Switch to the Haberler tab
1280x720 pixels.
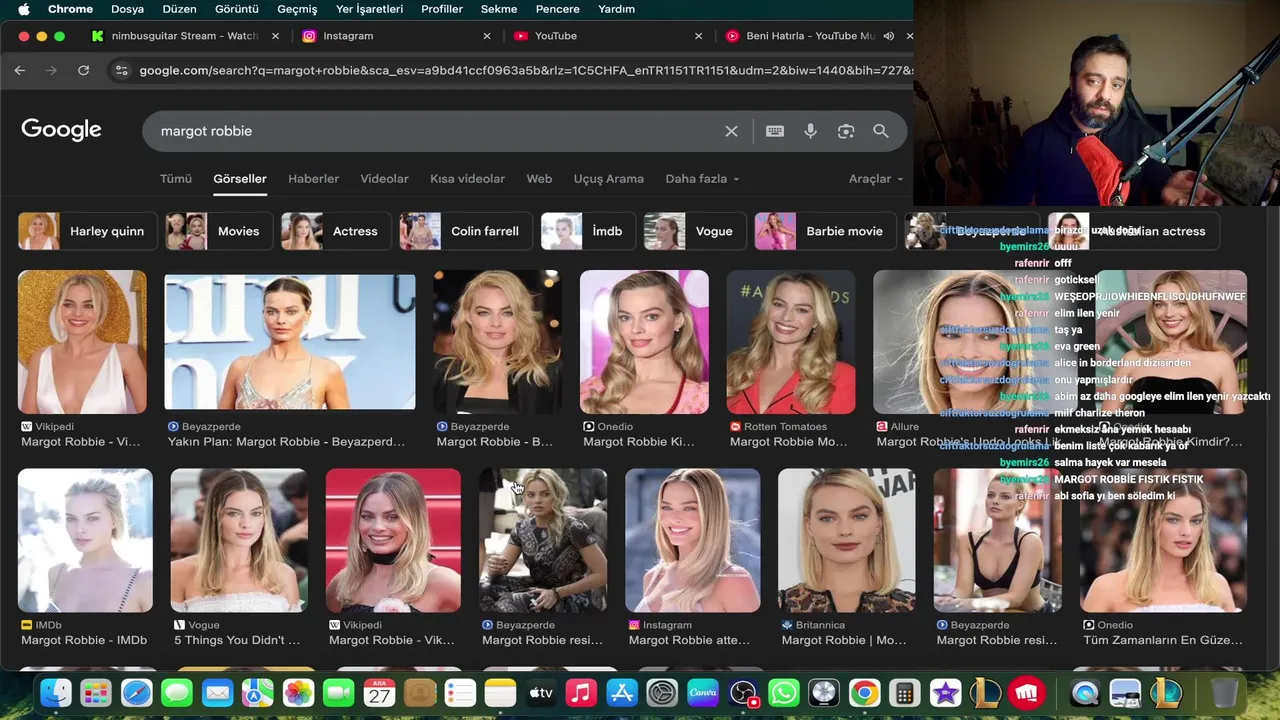tap(313, 179)
